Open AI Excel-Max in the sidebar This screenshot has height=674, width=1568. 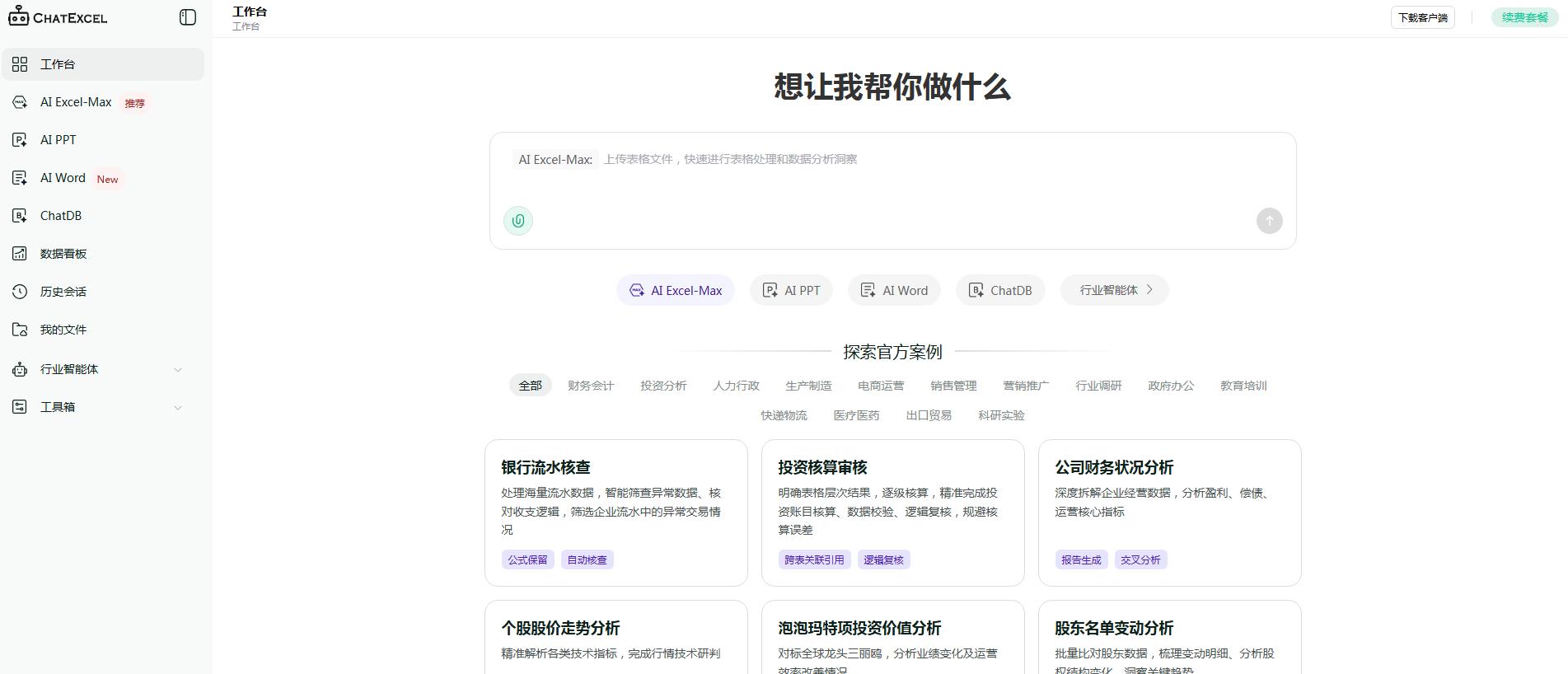[103, 102]
